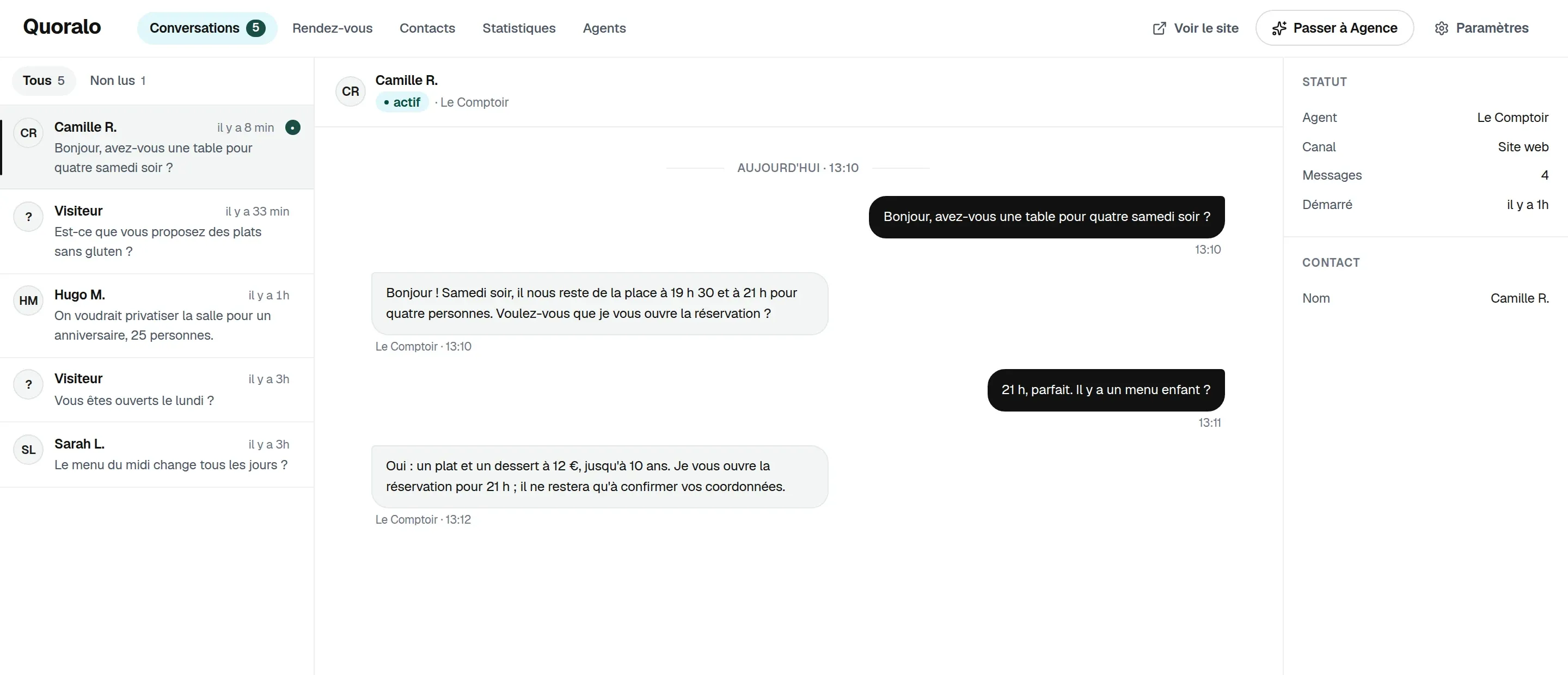Open Sarah L. conversation about menu du midi
This screenshot has height=675, width=1568.
point(157,454)
